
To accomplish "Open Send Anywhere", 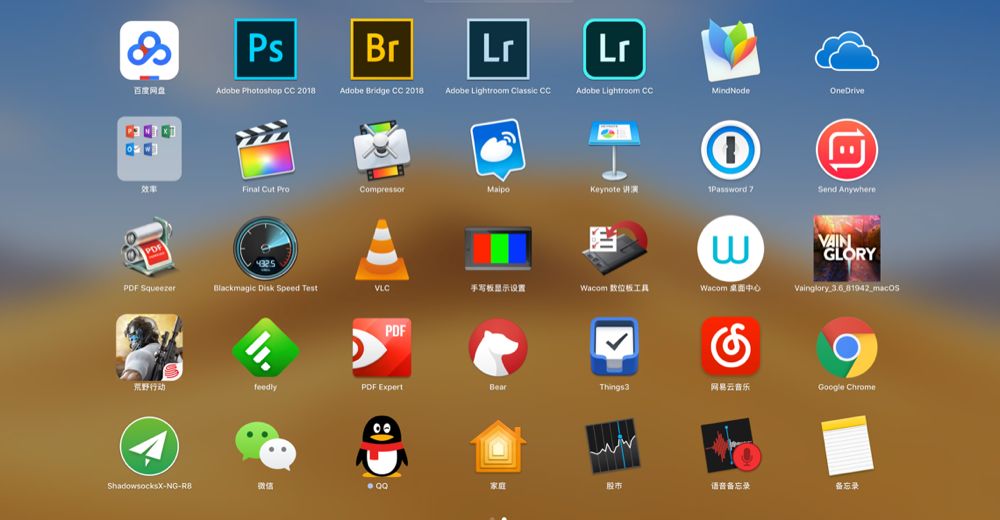I will [847, 150].
